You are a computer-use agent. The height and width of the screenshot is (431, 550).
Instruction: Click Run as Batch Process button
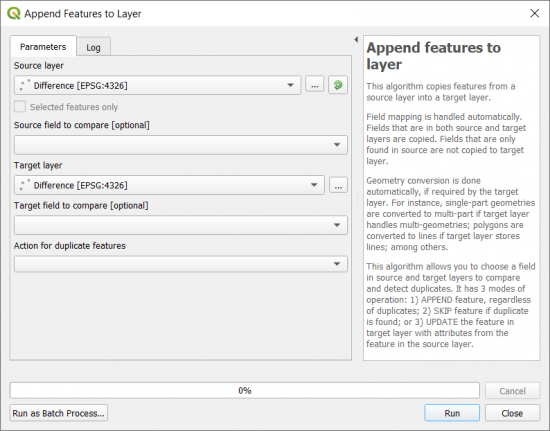point(59,413)
